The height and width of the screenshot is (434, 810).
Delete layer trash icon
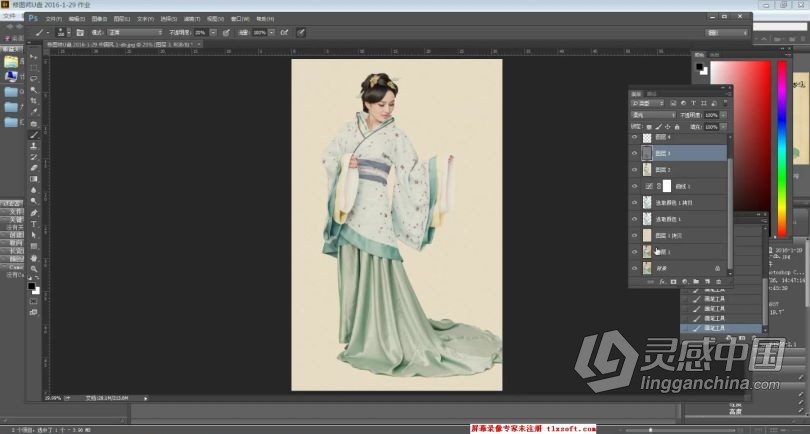pyautogui.click(x=719, y=282)
